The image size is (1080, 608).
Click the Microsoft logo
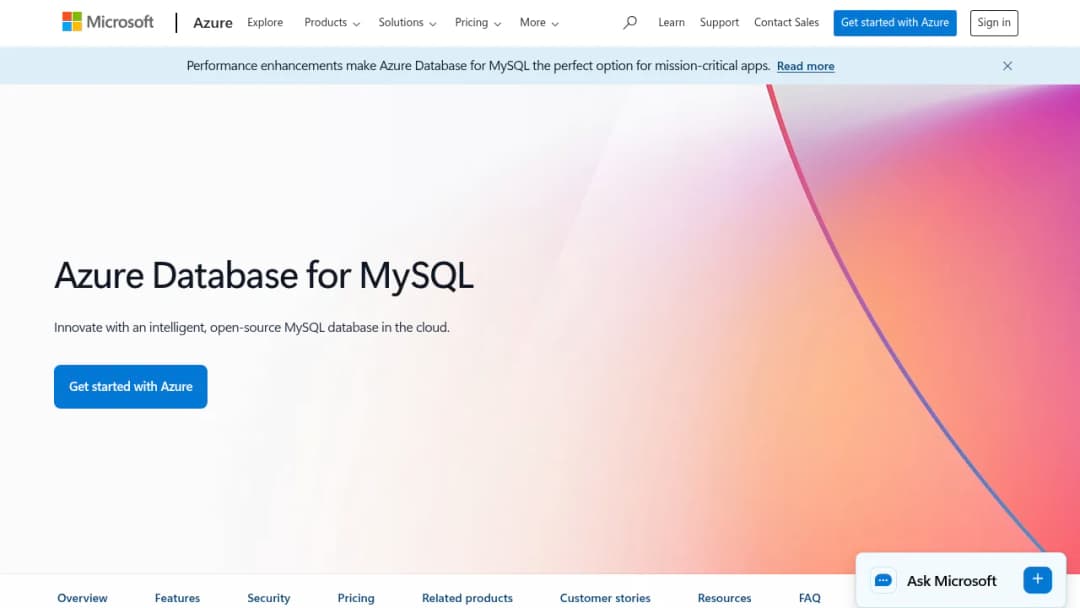tap(108, 22)
